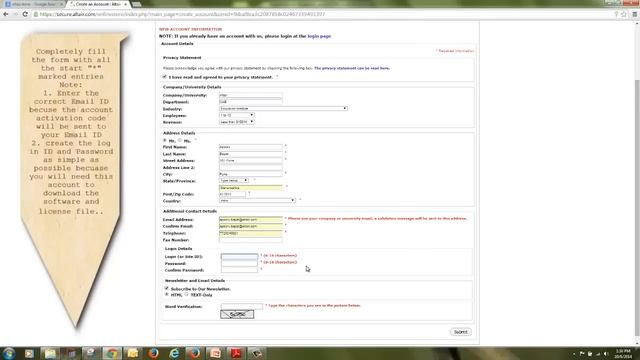Open the State/Province dropdown
Viewport: 640px width, 360px height.
pyautogui.click(x=234, y=180)
